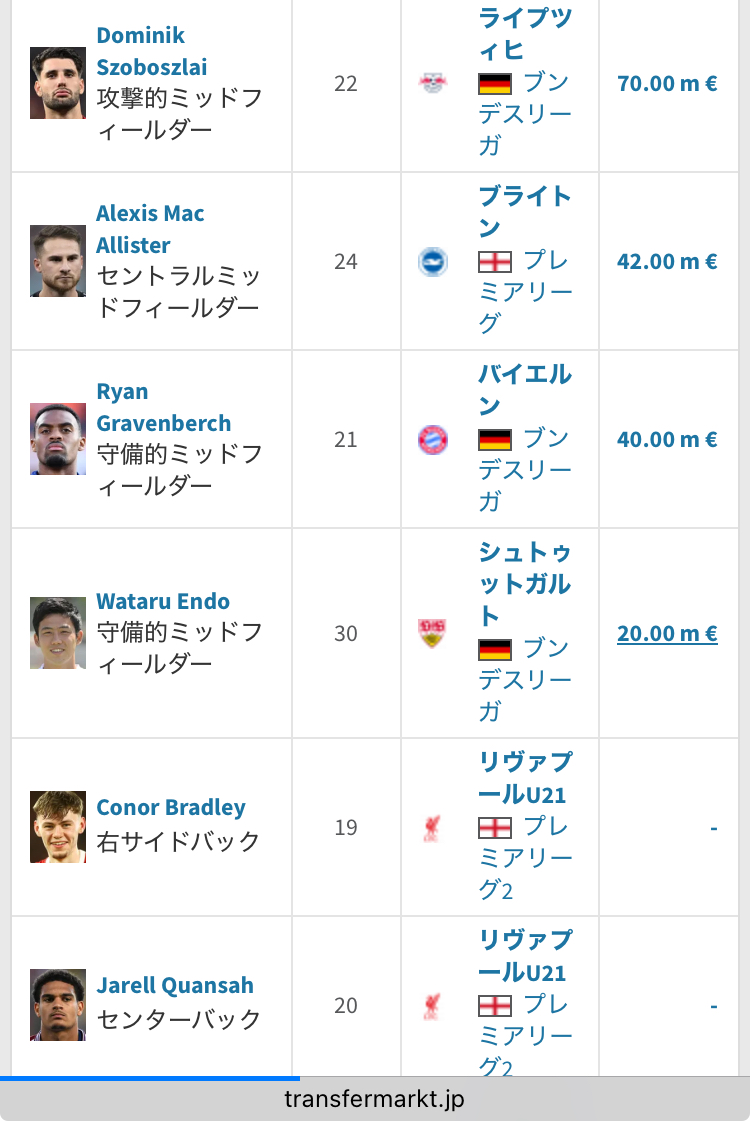The image size is (750, 1121).
Task: Click the Bayern Munich club crest
Action: pos(433,439)
